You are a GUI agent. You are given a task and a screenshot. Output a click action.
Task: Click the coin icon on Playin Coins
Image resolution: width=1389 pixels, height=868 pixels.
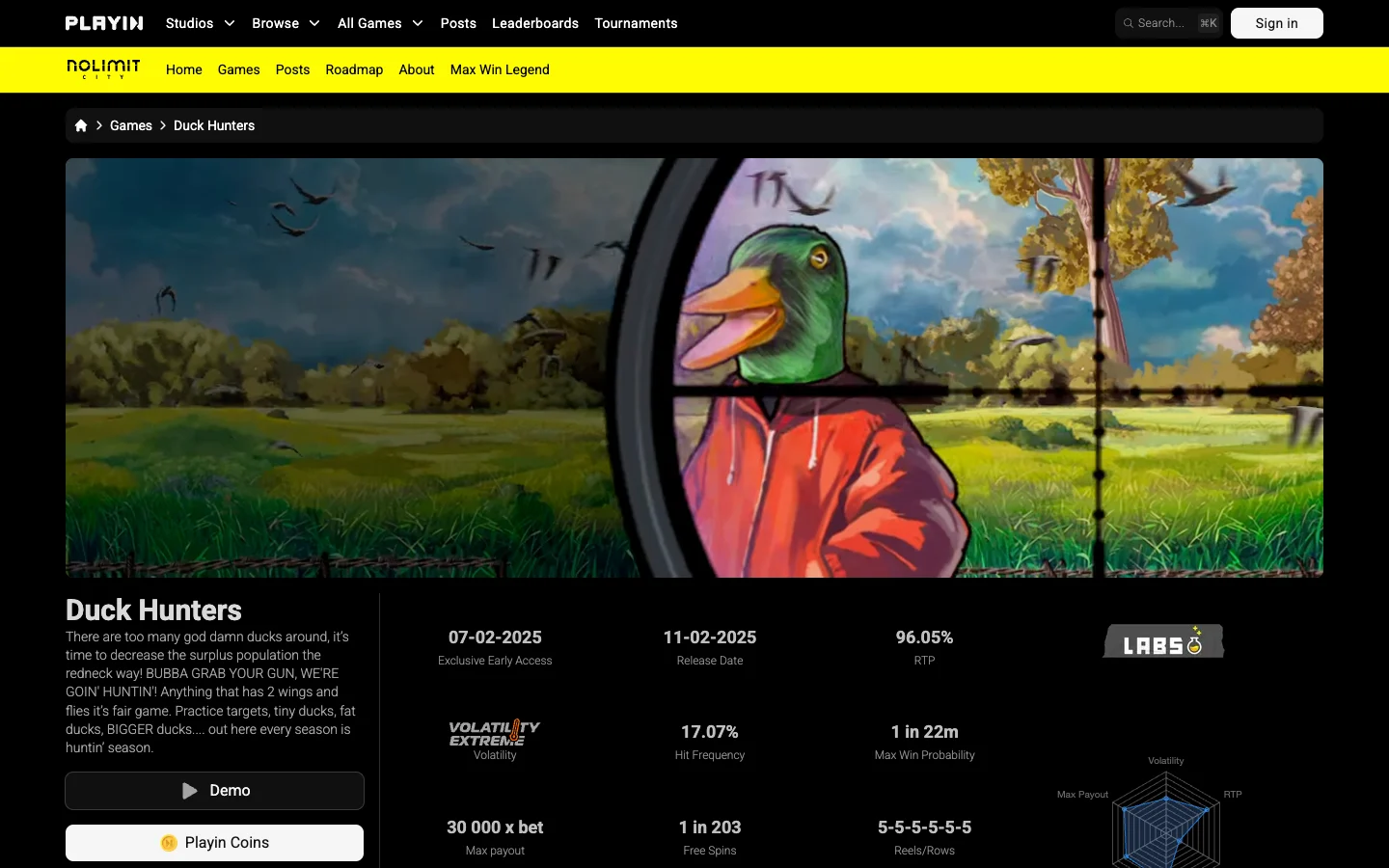click(169, 843)
